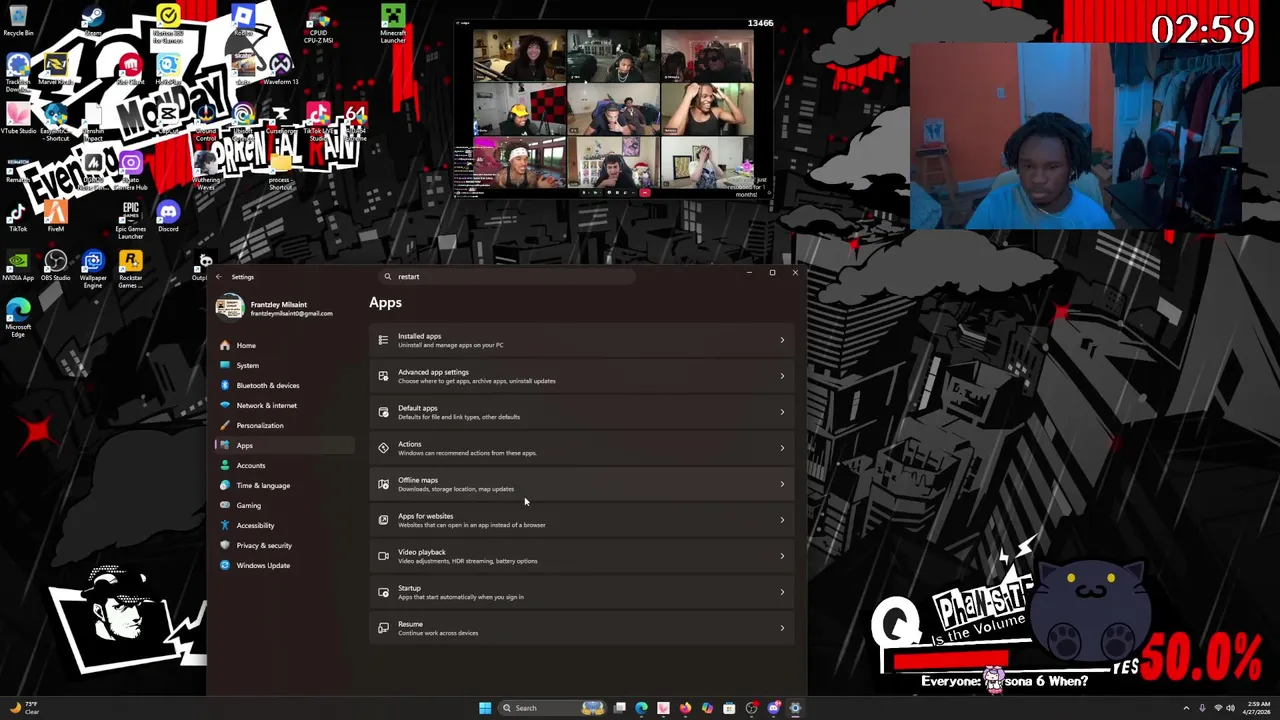Screen dimensions: 1280x720
Task: Expand Advanced app settings chevron
Action: 782,376
